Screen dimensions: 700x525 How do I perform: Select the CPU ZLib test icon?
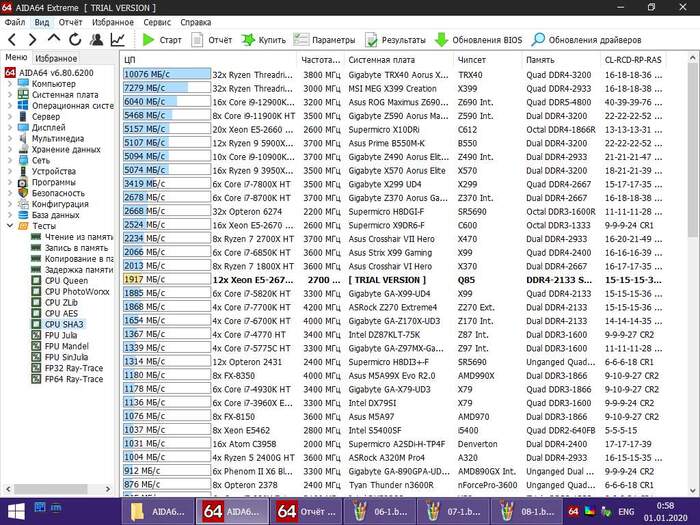tap(36, 302)
